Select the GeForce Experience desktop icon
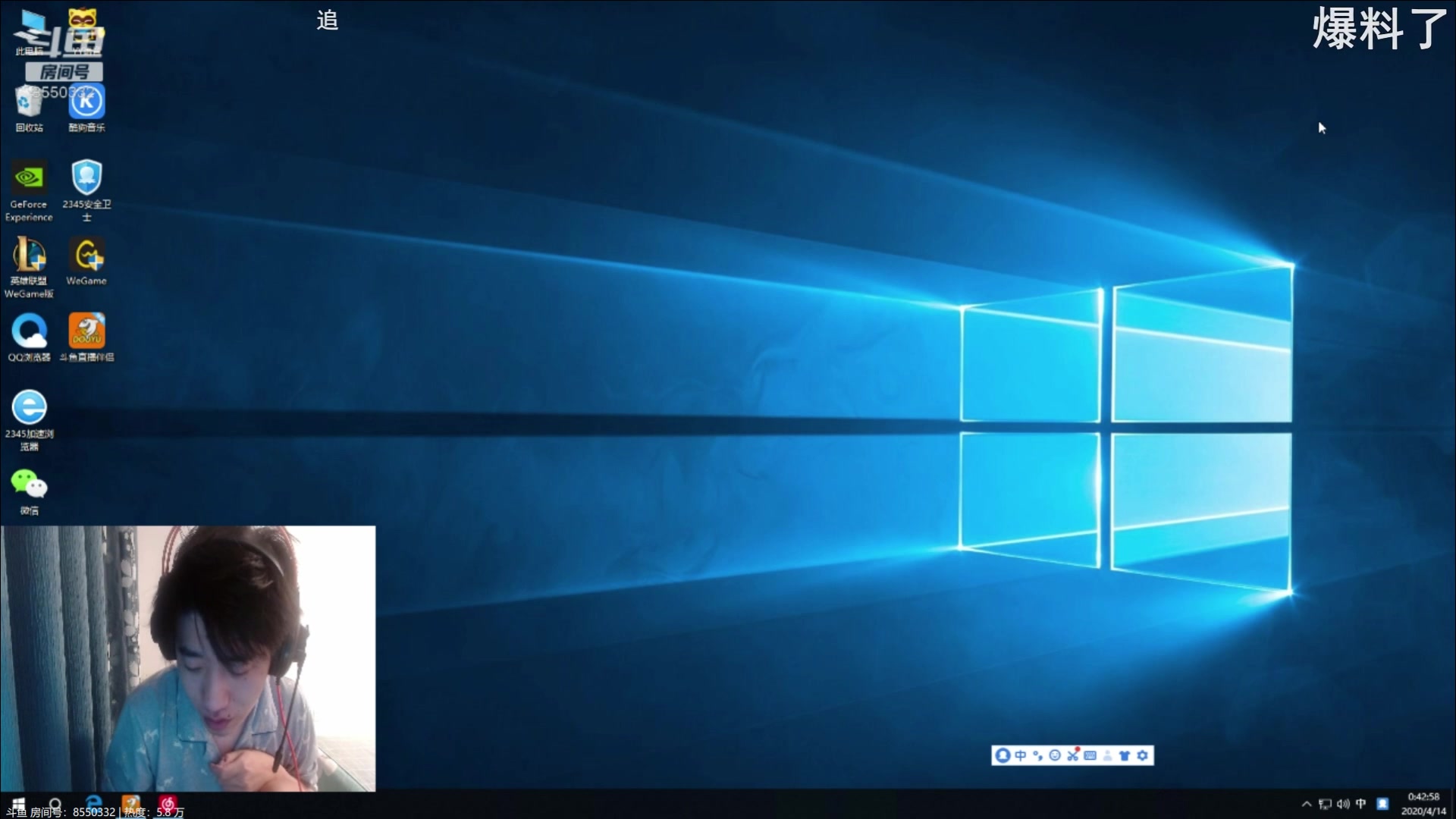This screenshot has height=819, width=1456. click(x=29, y=190)
